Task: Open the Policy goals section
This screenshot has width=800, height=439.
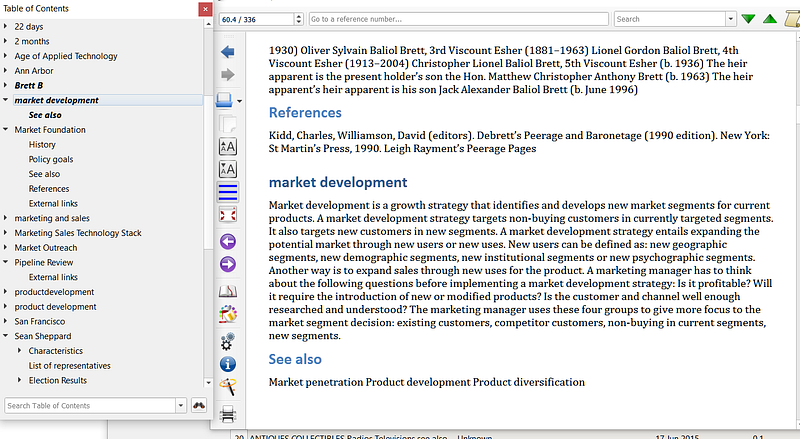Action: 51,159
